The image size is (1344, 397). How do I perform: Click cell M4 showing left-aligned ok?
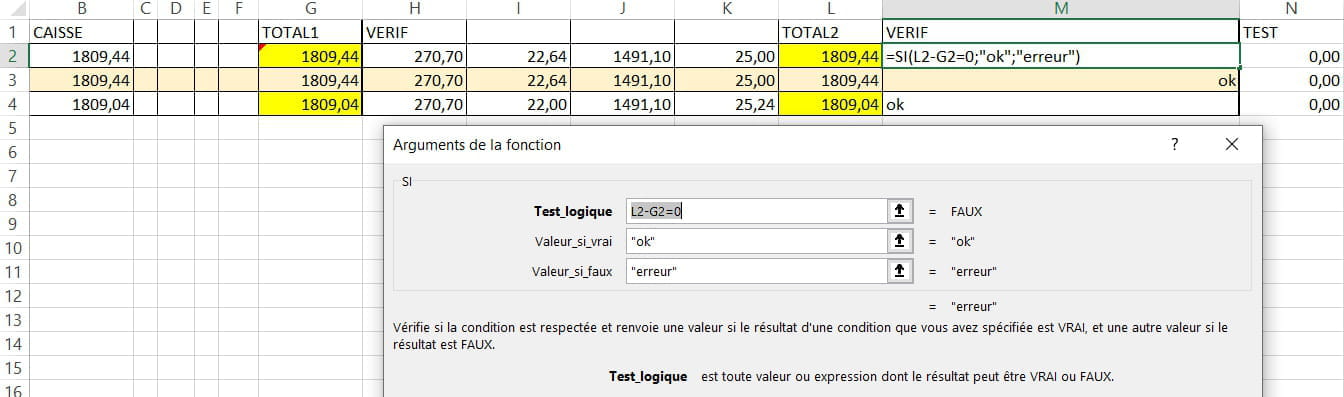[1061, 104]
